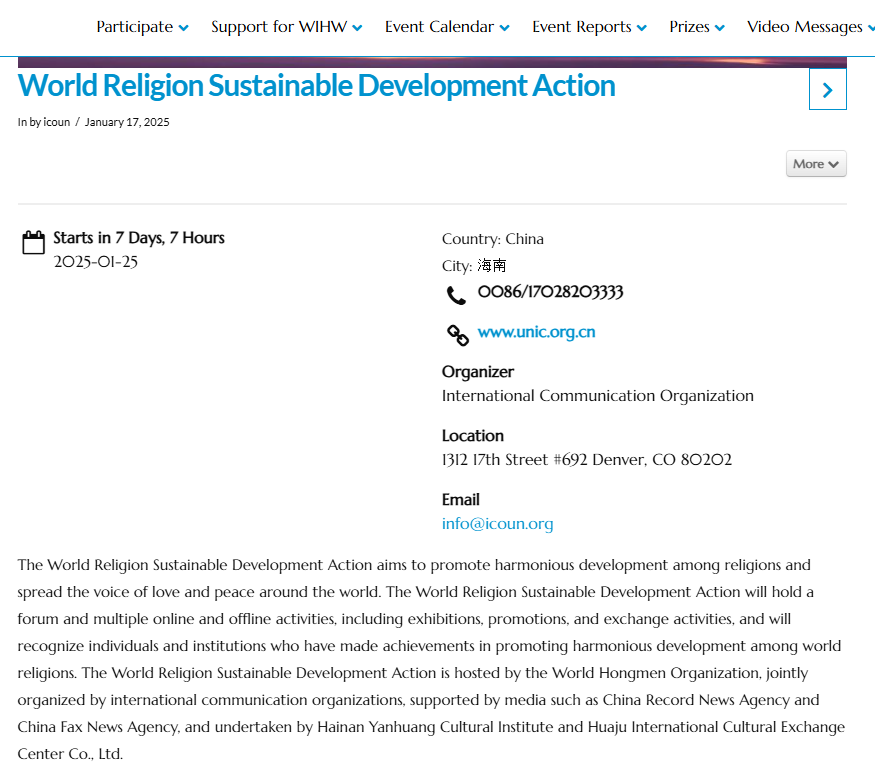Expand the More dropdown button

click(816, 164)
